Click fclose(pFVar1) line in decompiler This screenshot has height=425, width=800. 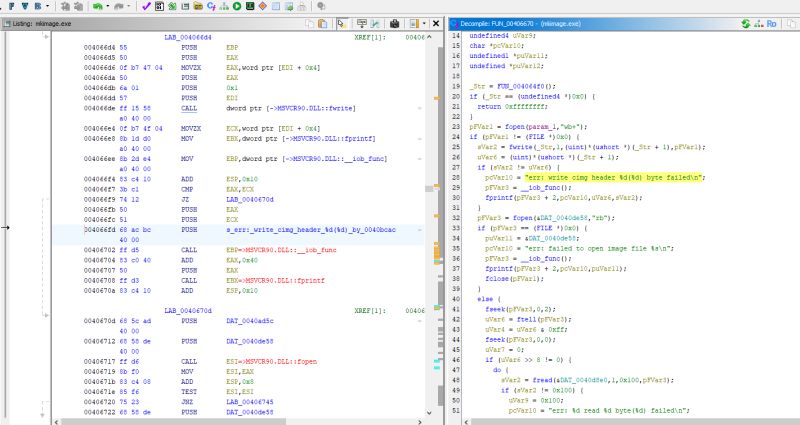tap(514, 279)
